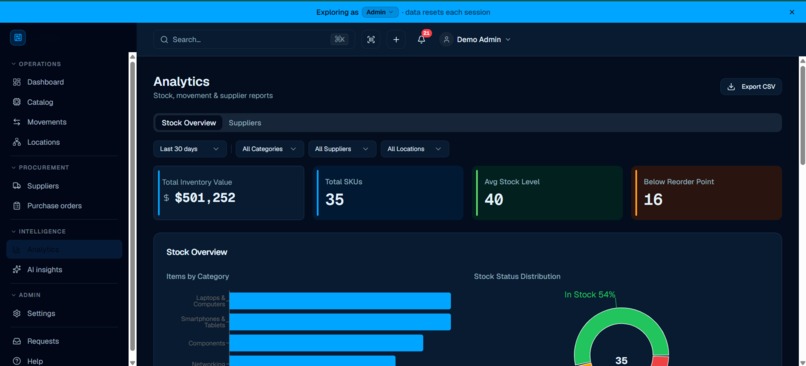Select Analytics in the sidebar

coord(64,249)
